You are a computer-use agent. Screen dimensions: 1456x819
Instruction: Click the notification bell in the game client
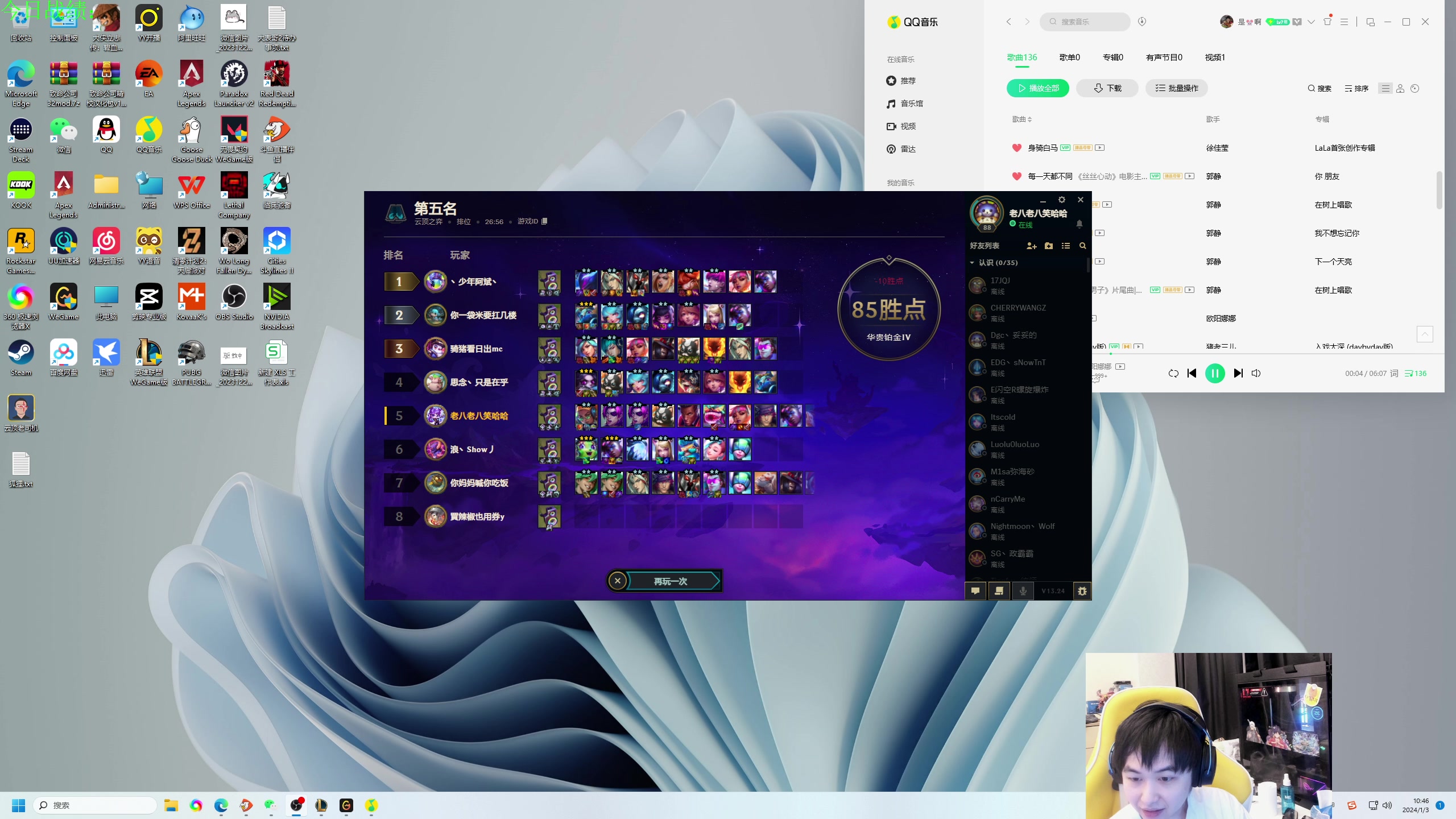pos(1079,224)
